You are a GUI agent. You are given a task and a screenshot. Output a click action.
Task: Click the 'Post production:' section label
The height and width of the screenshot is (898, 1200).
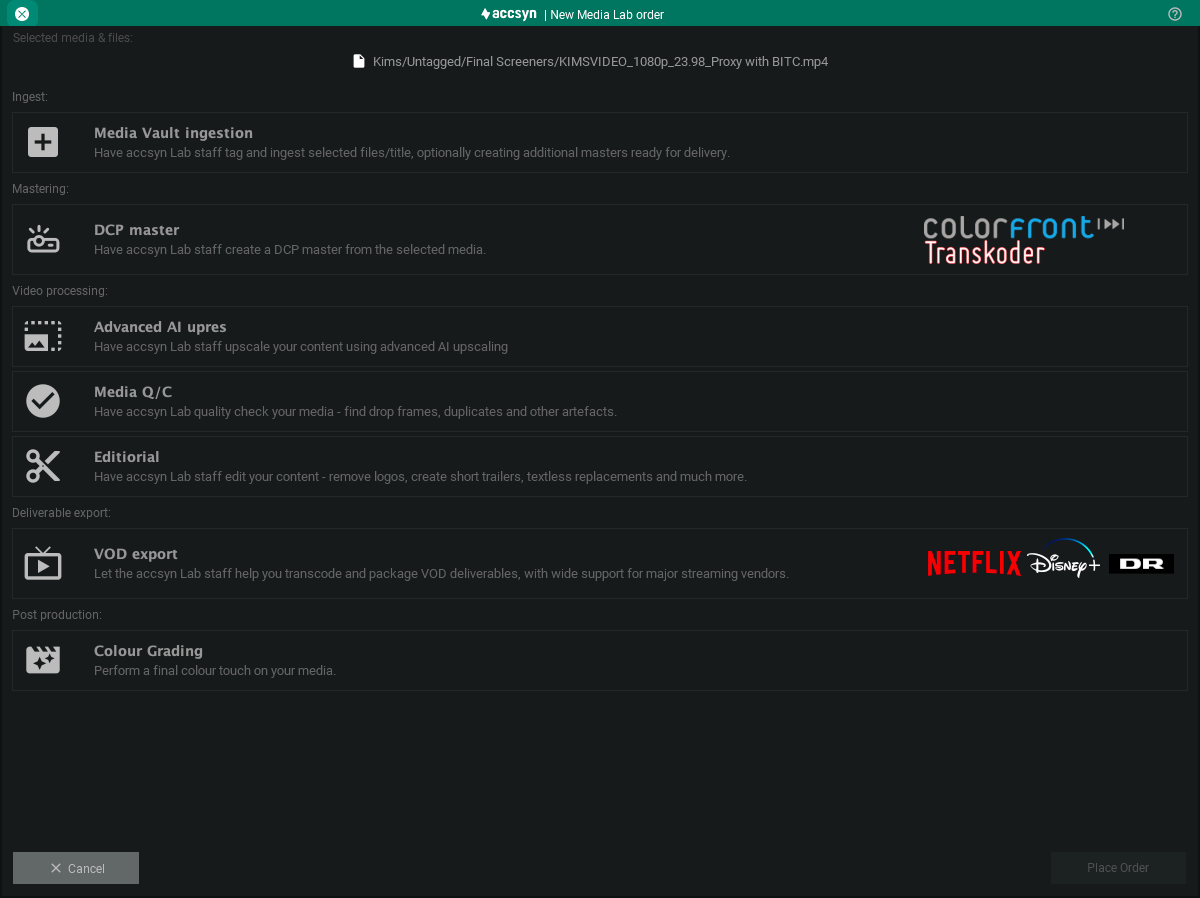point(57,615)
